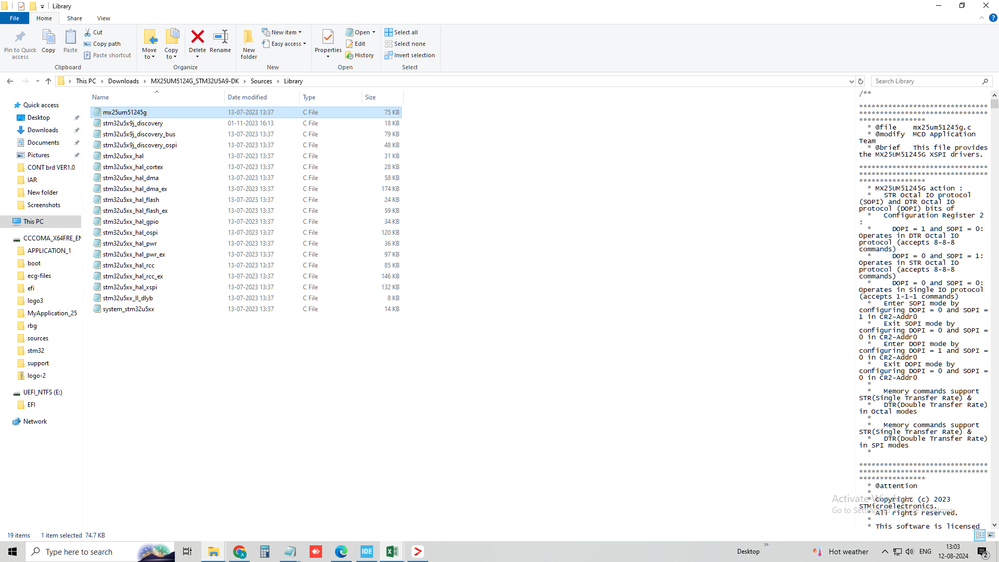Click the Up one level arrow
The height and width of the screenshot is (562, 999).
48,82
